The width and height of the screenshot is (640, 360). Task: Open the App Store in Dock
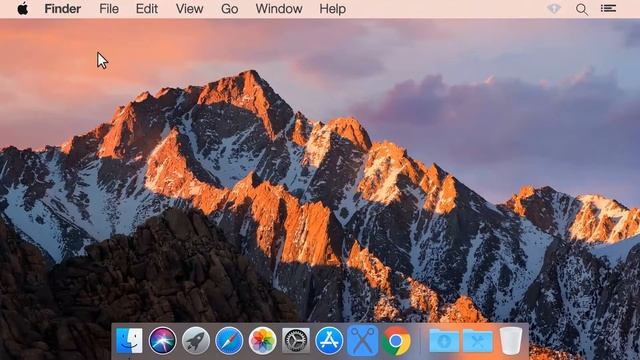click(x=329, y=340)
